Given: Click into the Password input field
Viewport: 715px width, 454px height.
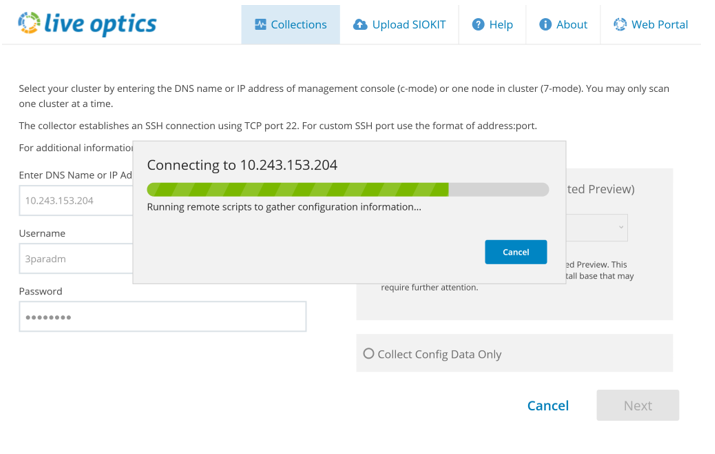Looking at the screenshot, I should point(162,317).
